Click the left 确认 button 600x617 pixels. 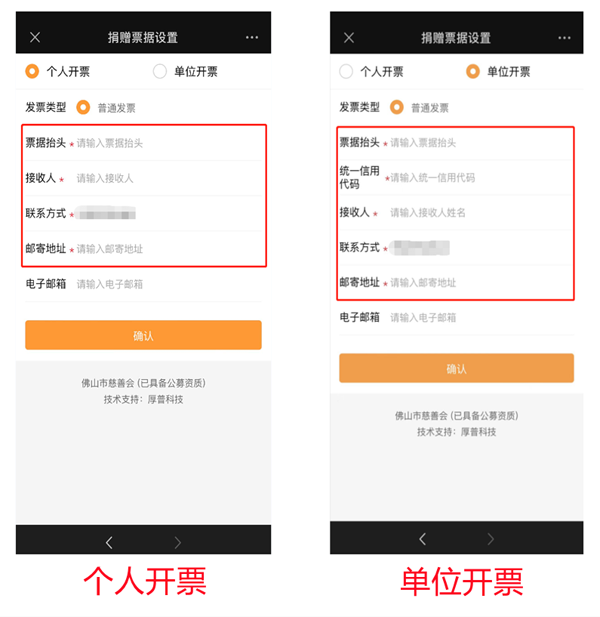pos(143,335)
